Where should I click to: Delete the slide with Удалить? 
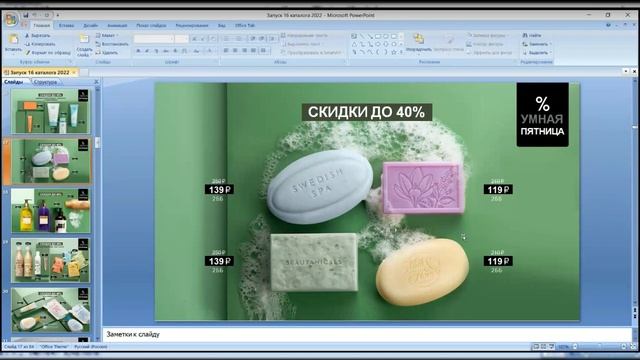click(x=107, y=53)
